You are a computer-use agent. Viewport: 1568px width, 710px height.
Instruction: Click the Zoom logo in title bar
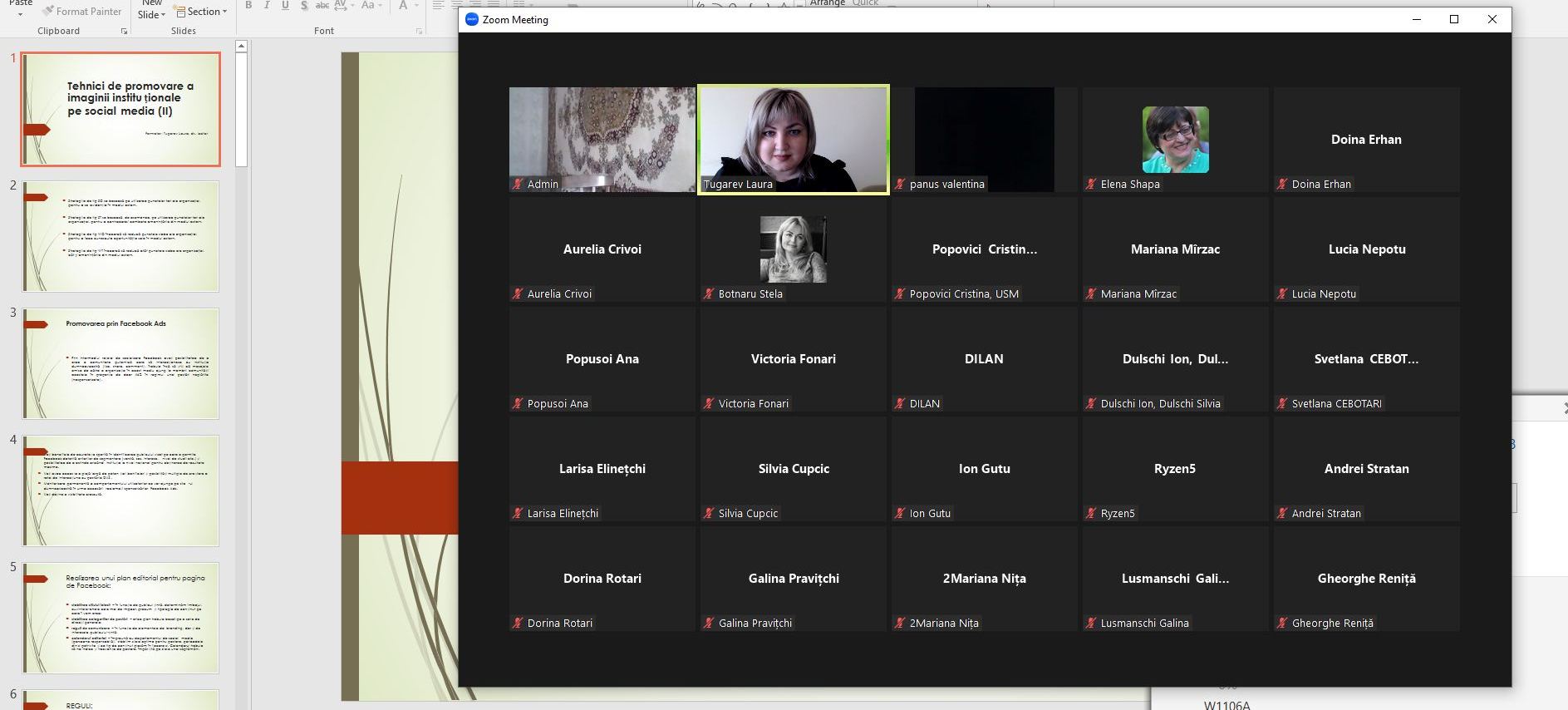click(x=472, y=20)
